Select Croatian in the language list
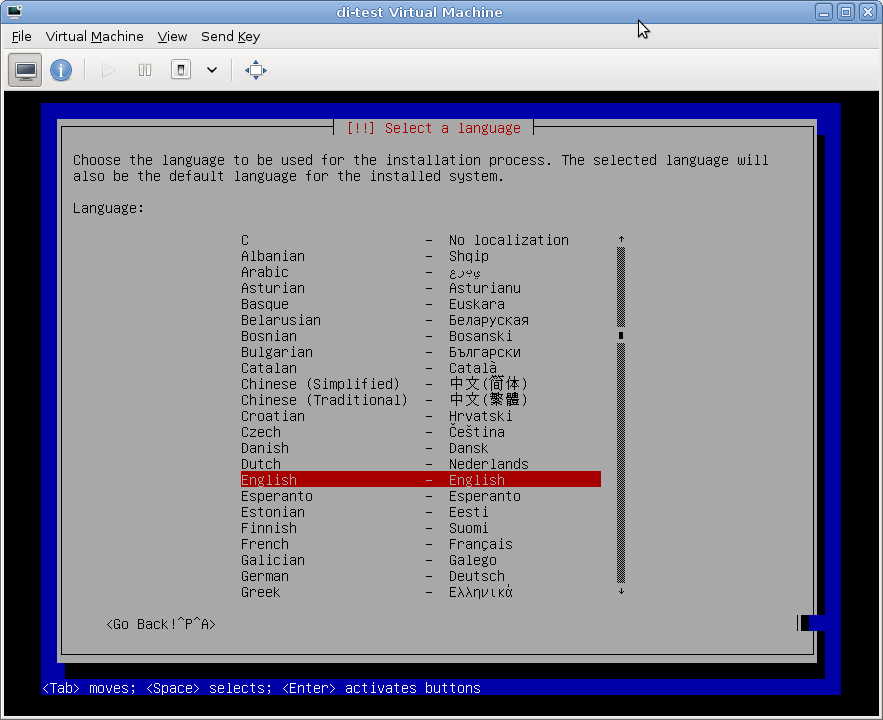Screen dimensions: 883x720 [x=421, y=416]
